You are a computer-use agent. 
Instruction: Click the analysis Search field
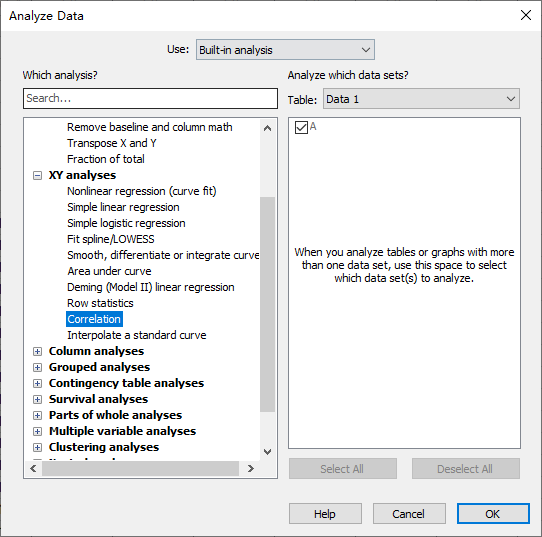click(x=150, y=98)
